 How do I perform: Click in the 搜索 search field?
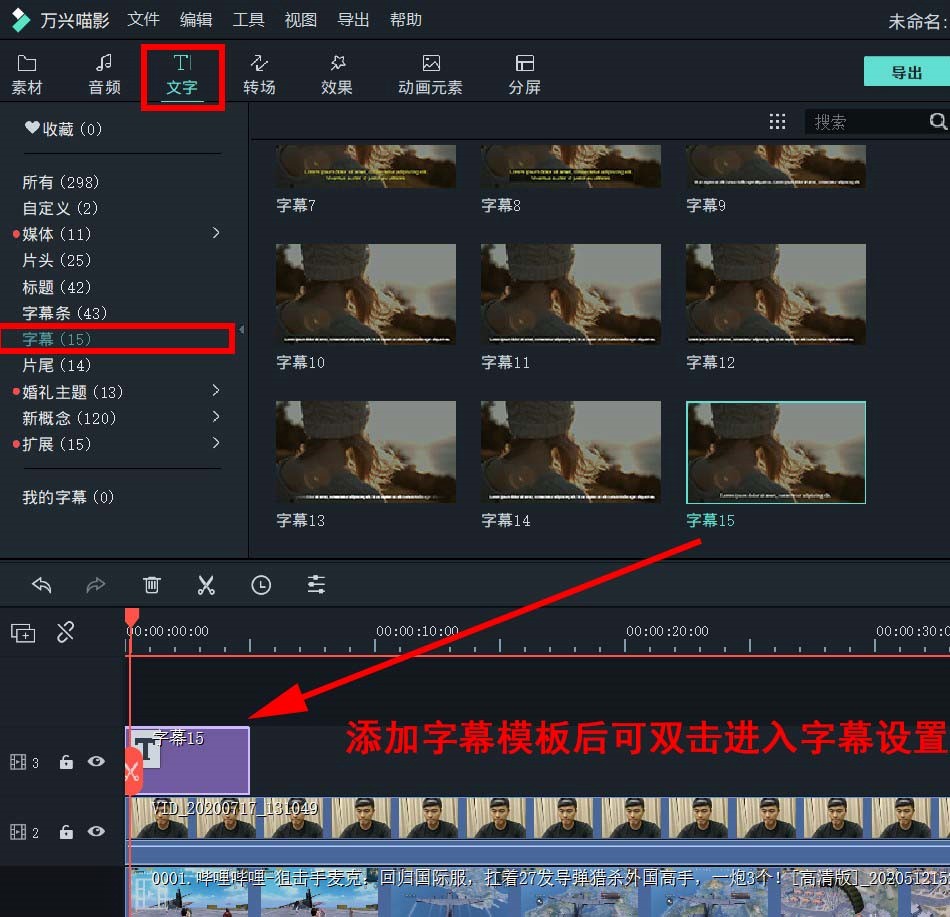coord(866,122)
